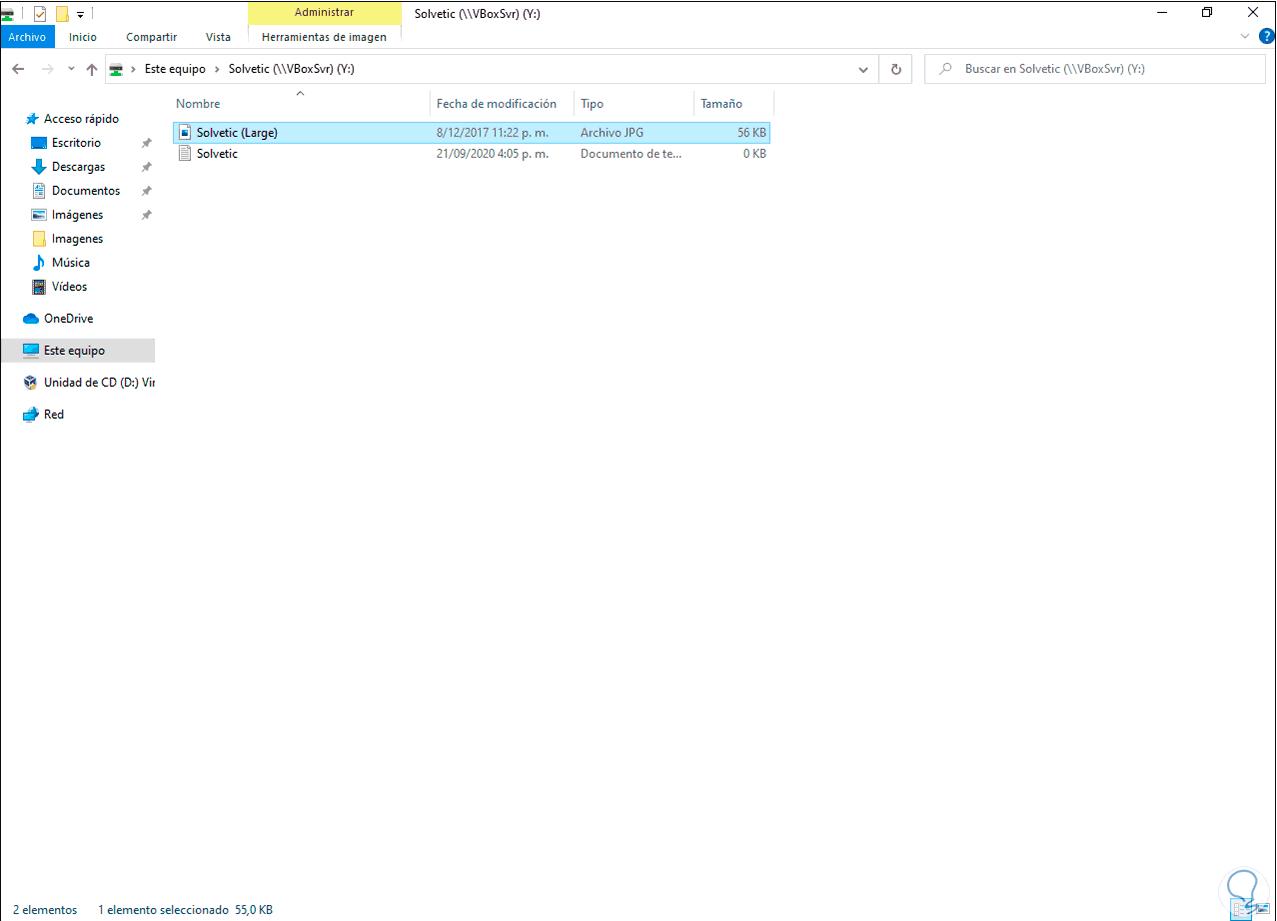
Task: Click the Properties checkmark icon in quick access toolbar
Action: coord(40,13)
